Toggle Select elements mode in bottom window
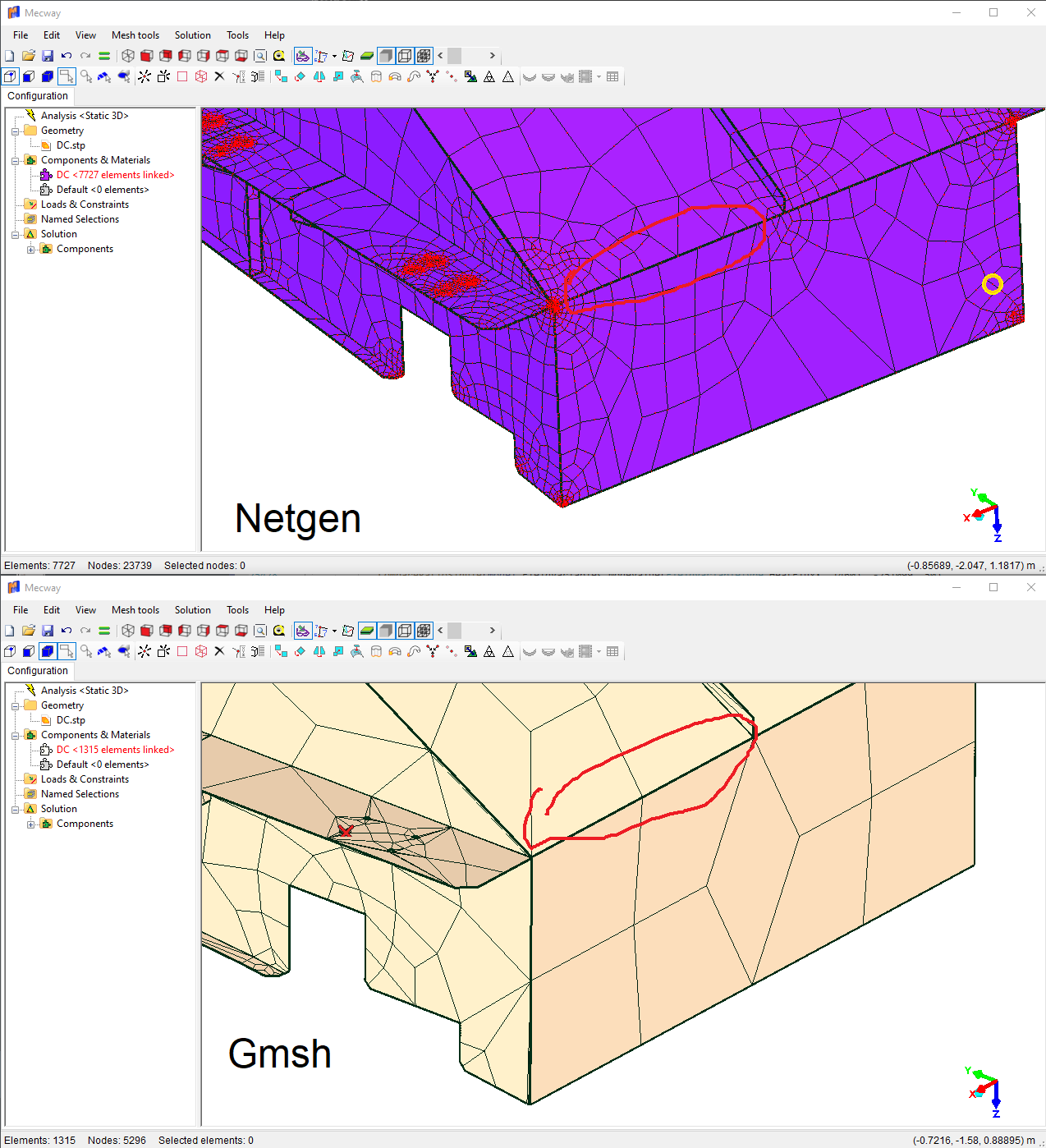1046x1148 pixels. pyautogui.click(x=48, y=651)
